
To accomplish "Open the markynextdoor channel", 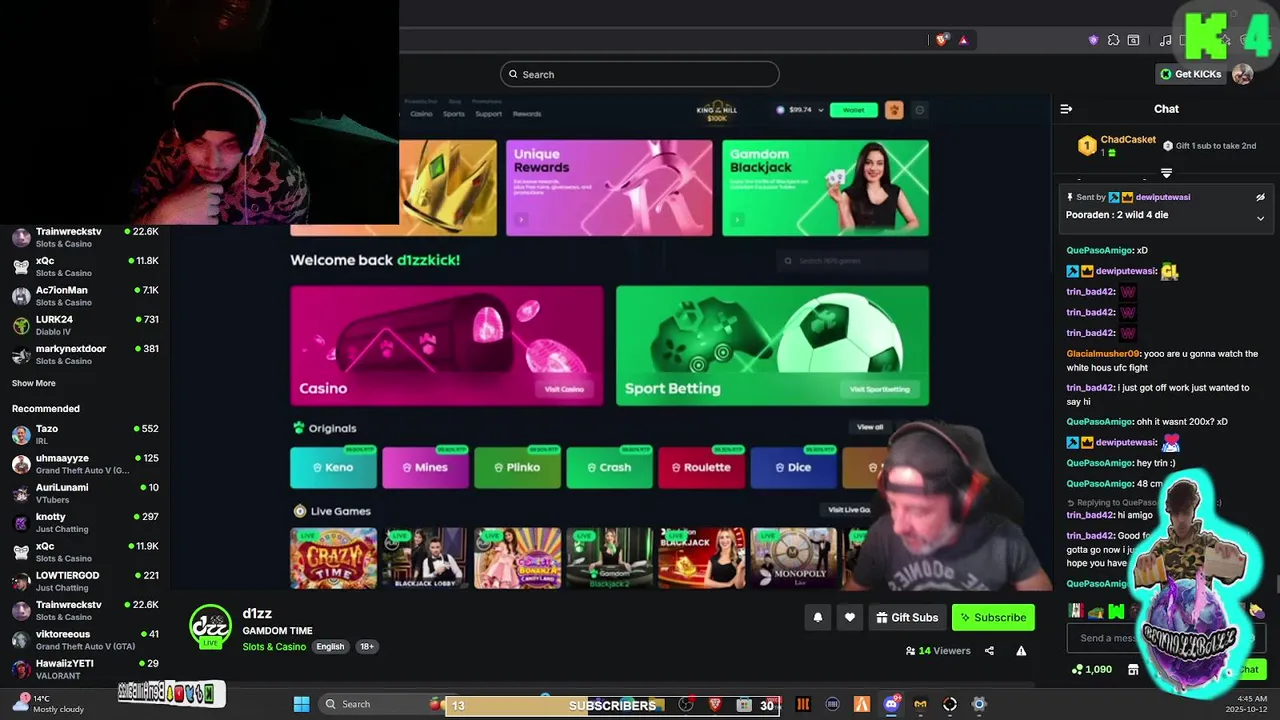I will point(85,354).
